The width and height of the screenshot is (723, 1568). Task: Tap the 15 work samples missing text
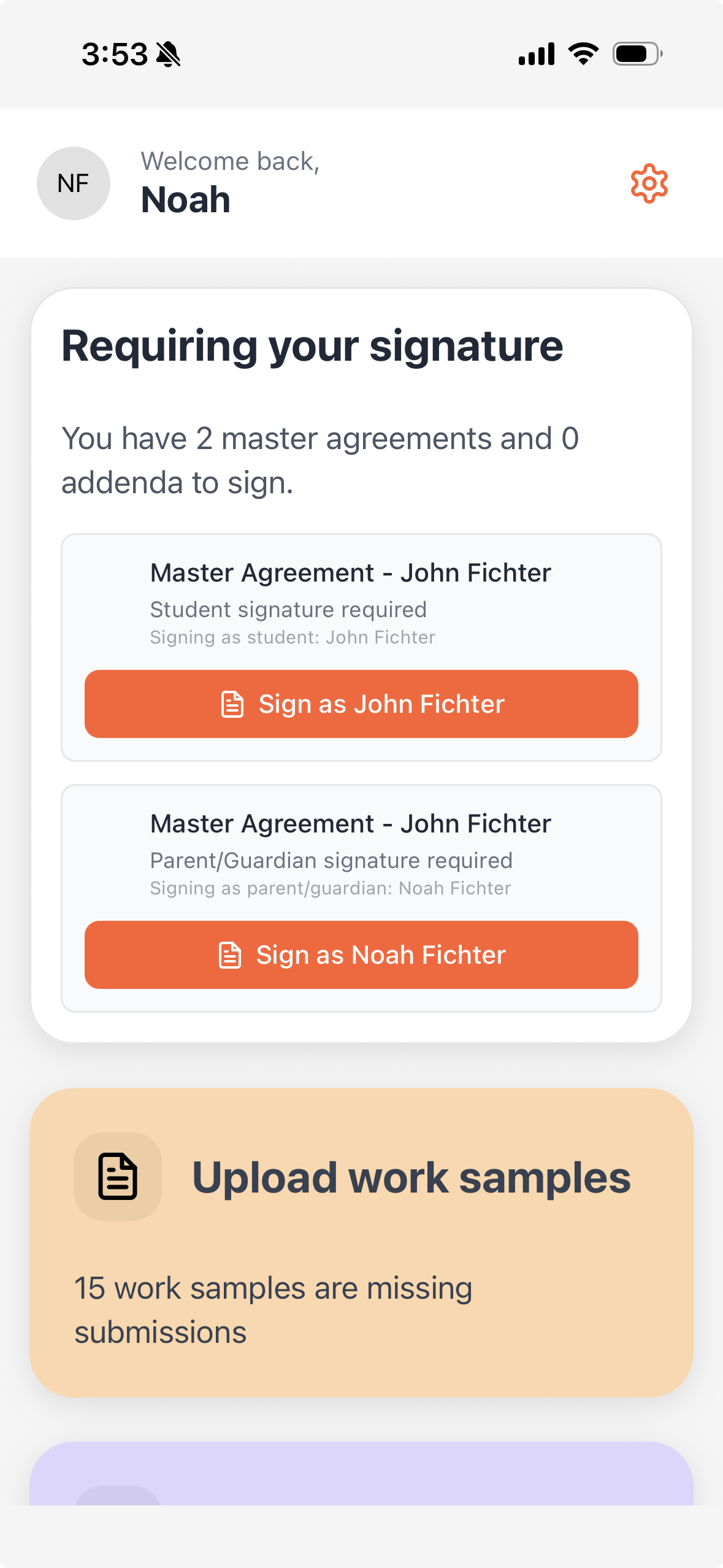pyautogui.click(x=274, y=1310)
